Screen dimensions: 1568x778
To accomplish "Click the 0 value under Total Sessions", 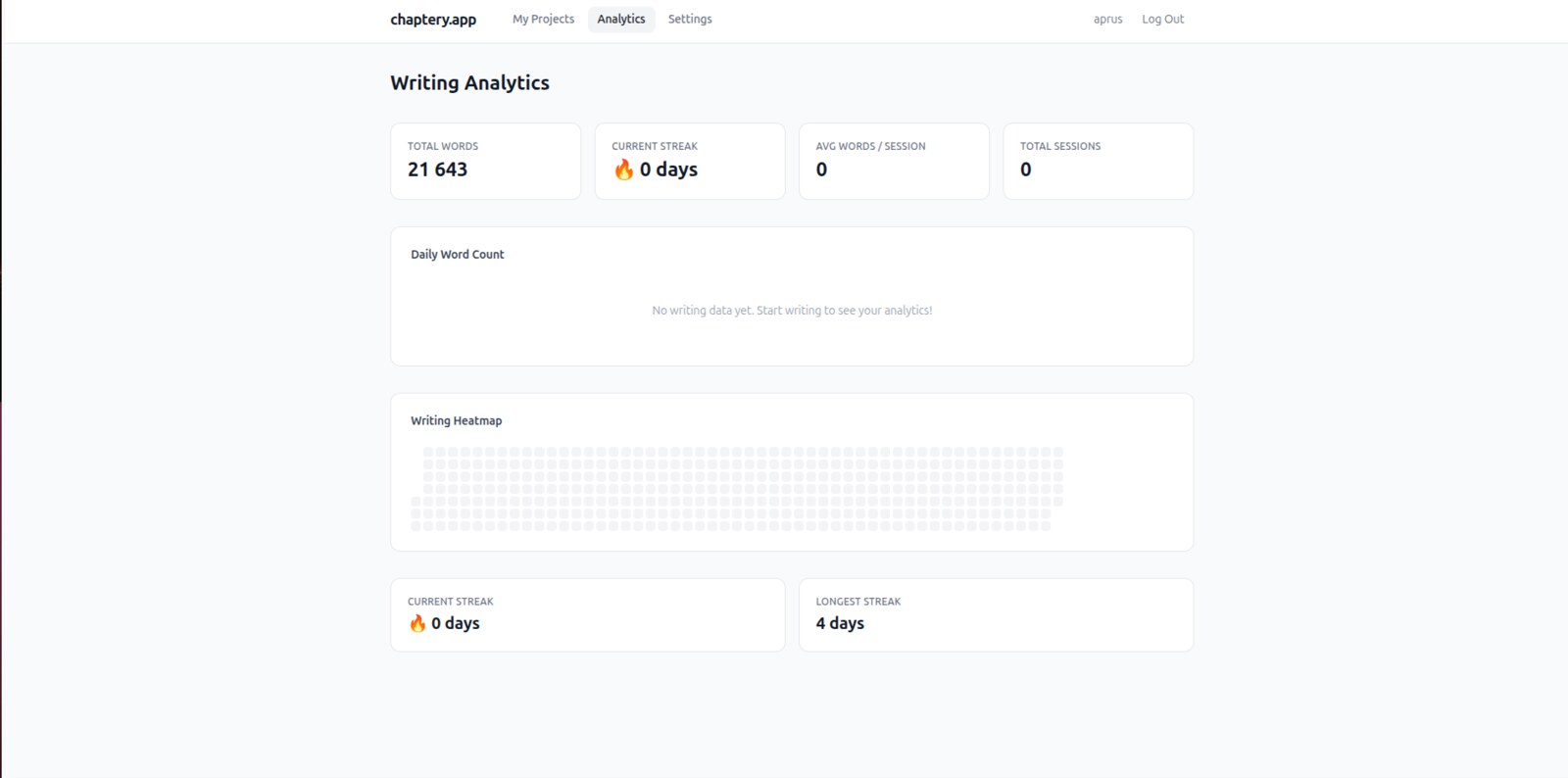I will coord(1026,170).
